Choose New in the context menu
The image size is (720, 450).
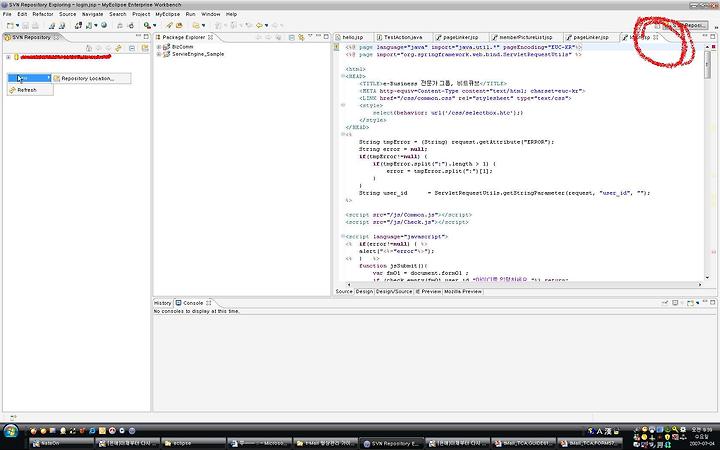pos(29,79)
